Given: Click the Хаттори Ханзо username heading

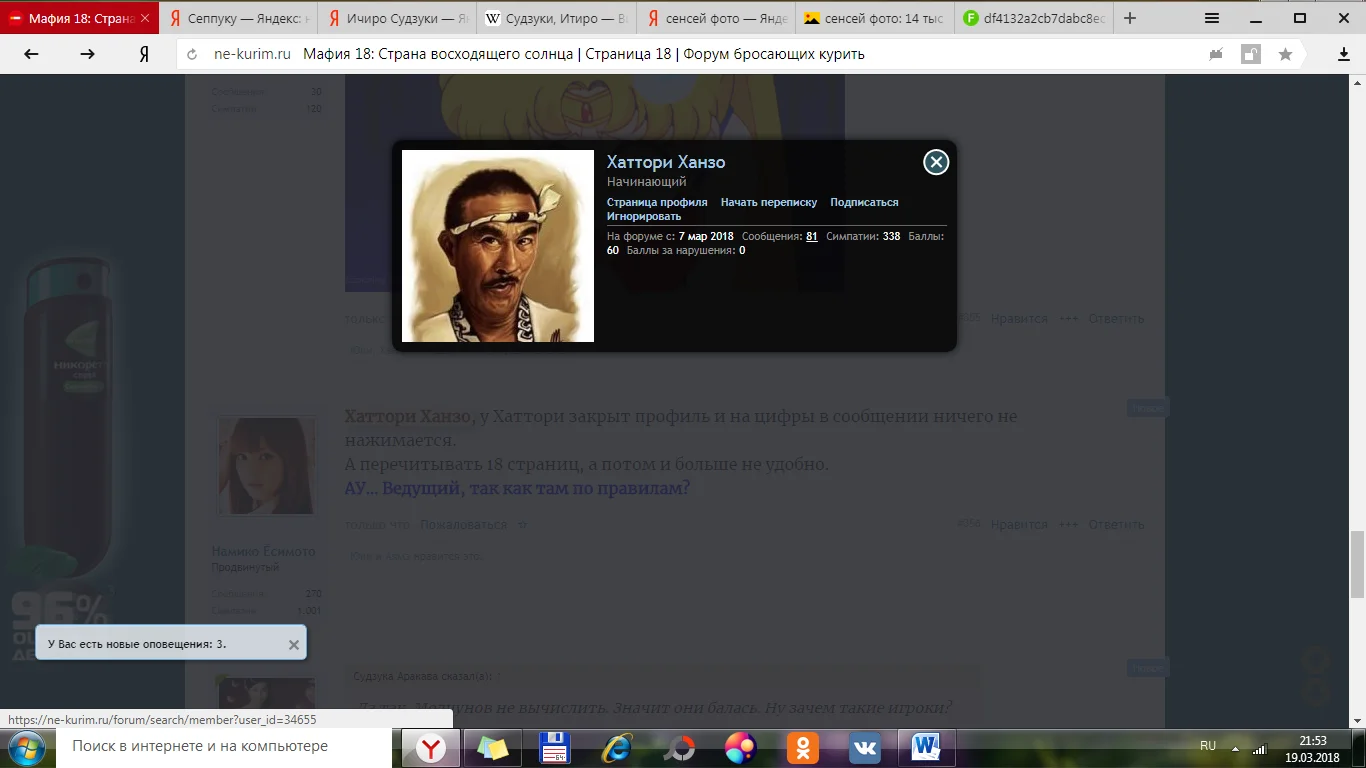Looking at the screenshot, I should click(x=666, y=162).
